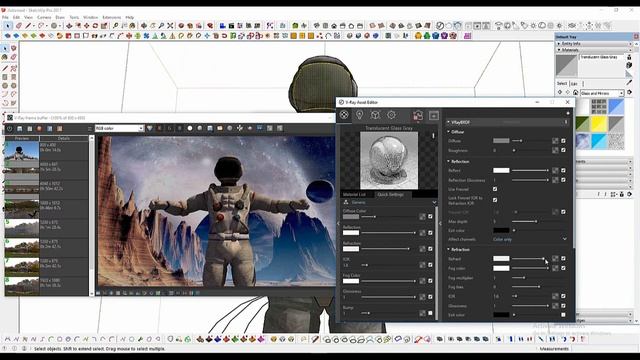
Task: Collapse the VRayBRDF layer header
Action: (449, 122)
